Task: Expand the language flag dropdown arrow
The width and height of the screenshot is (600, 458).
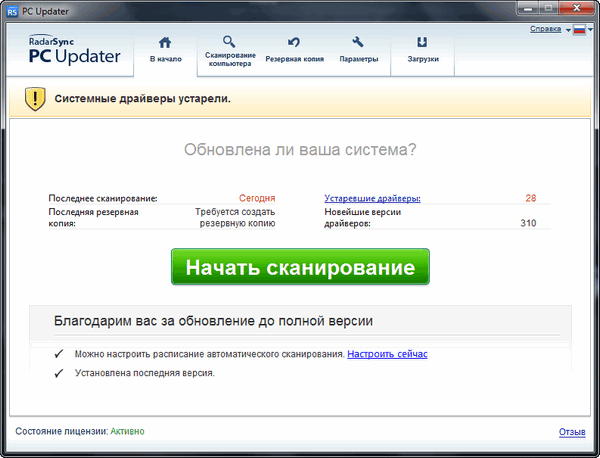Action: pyautogui.click(x=590, y=30)
